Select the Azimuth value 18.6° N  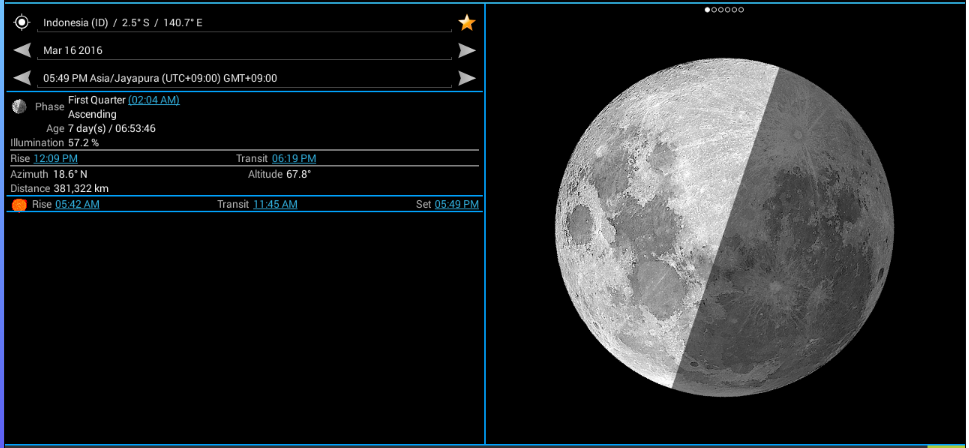(70, 174)
